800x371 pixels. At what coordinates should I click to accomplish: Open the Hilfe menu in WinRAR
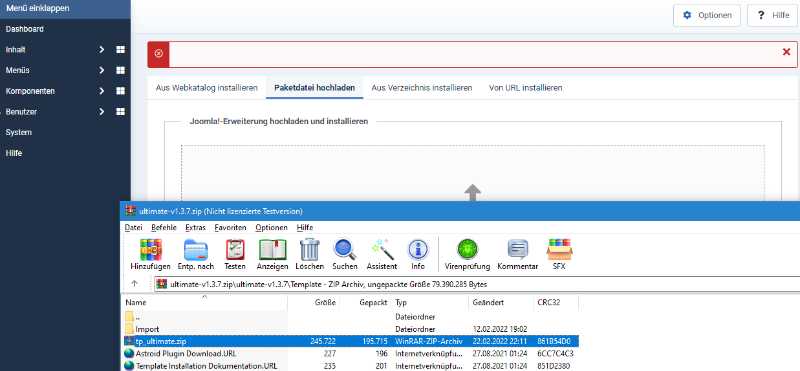[x=305, y=227]
